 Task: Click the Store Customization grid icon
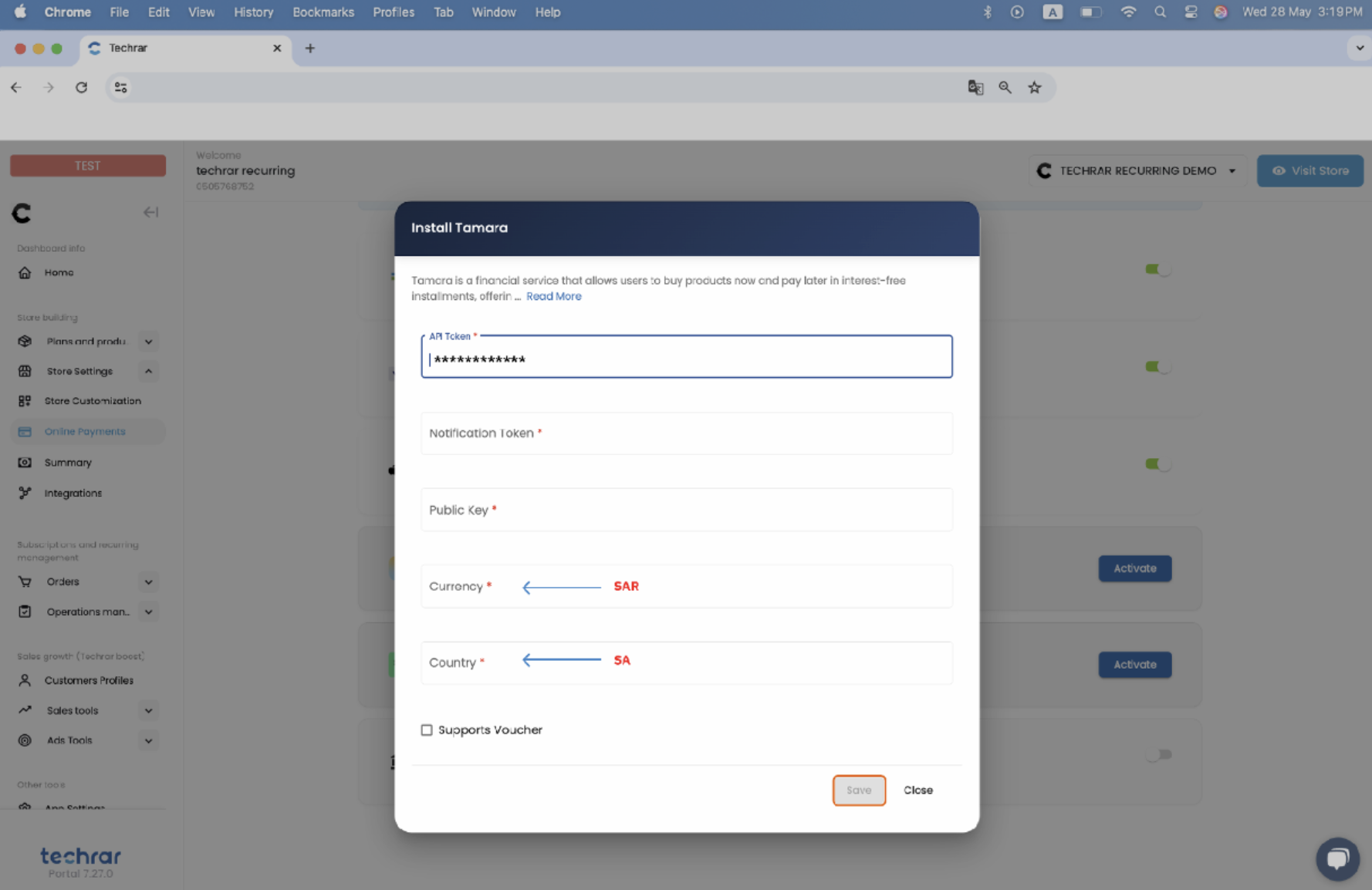(25, 401)
